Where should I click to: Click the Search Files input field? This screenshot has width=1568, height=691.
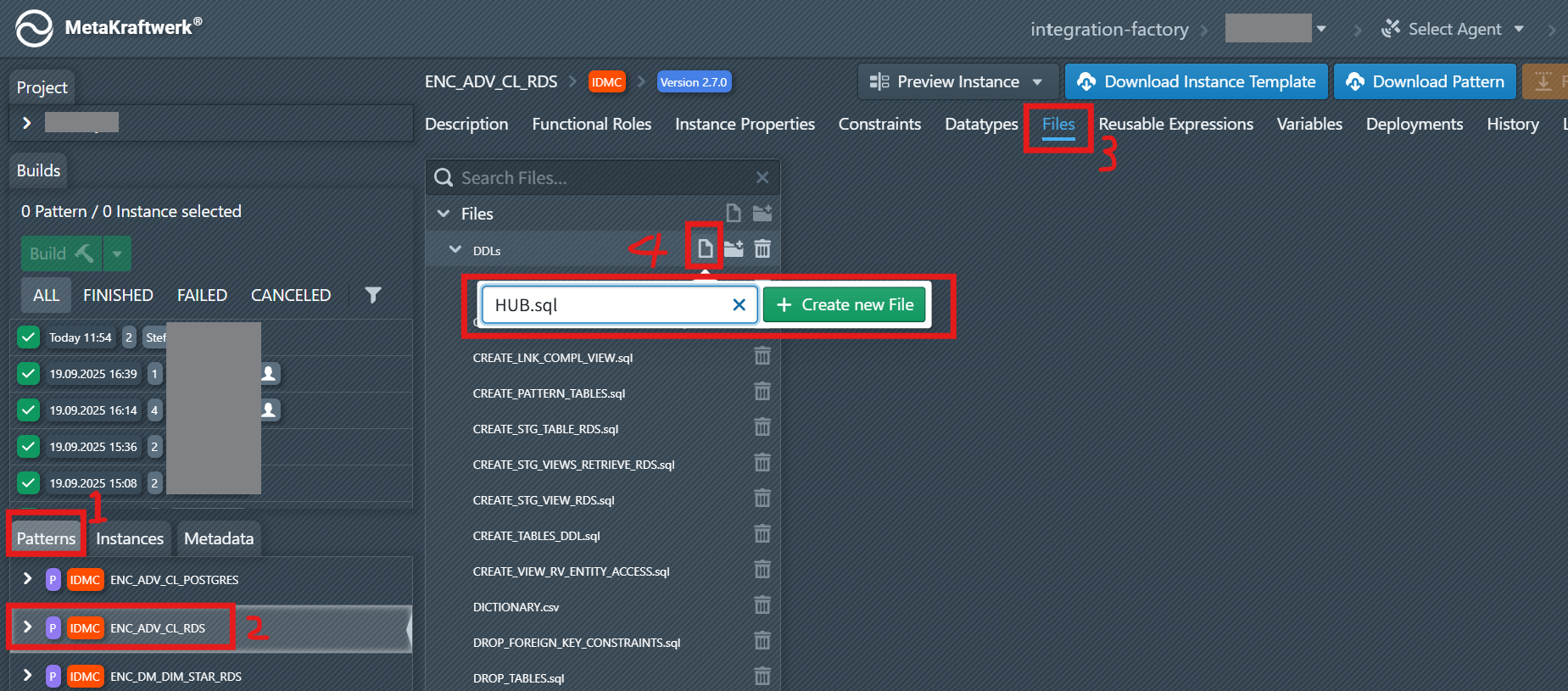pyautogui.click(x=602, y=178)
